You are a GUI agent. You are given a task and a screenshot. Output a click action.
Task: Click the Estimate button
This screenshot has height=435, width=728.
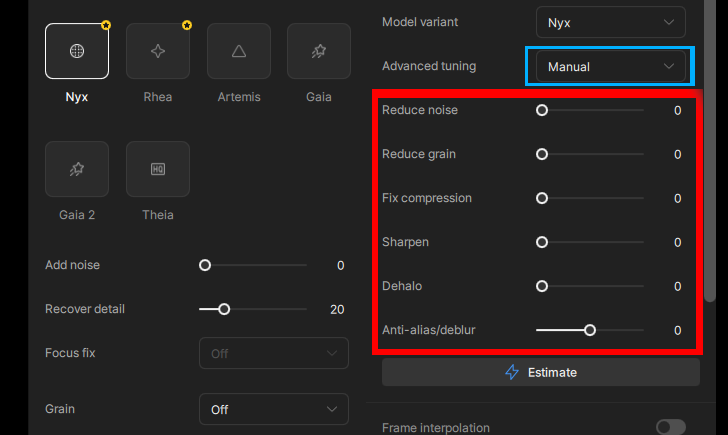541,372
